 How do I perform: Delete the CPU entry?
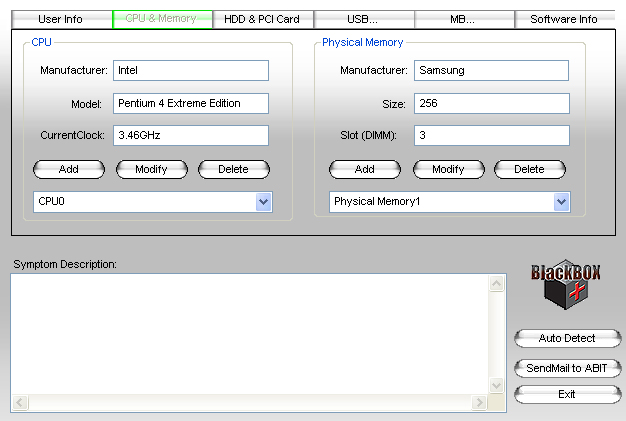[x=234, y=169]
